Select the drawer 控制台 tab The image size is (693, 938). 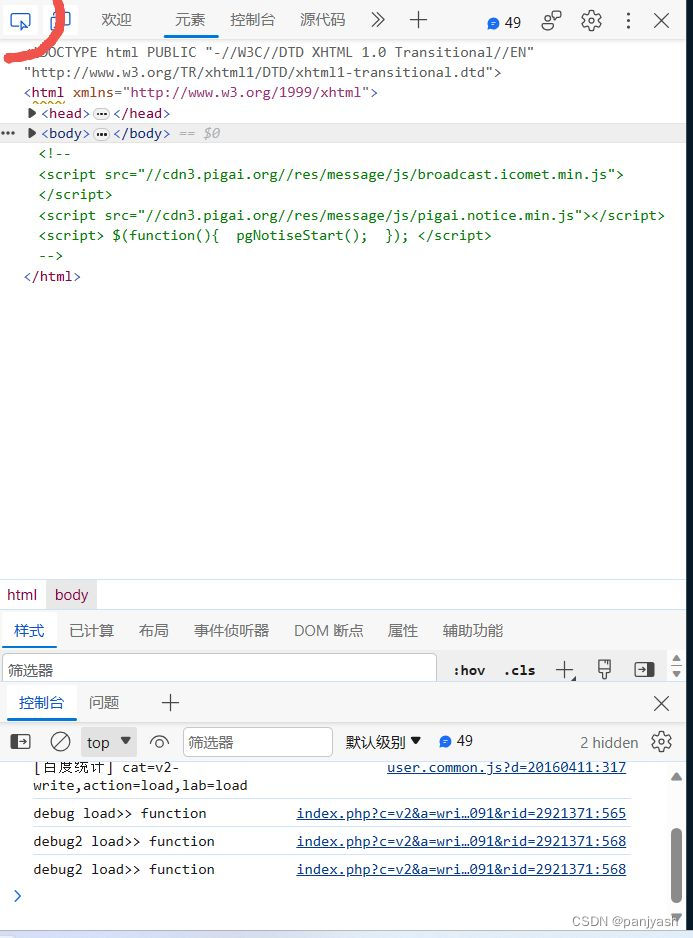point(41,702)
